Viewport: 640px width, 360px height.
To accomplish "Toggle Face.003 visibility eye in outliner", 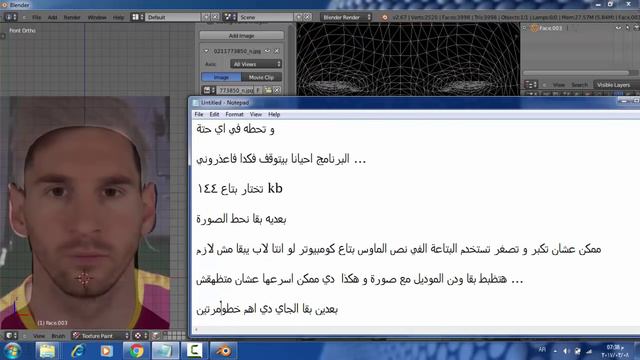I will [618, 28].
